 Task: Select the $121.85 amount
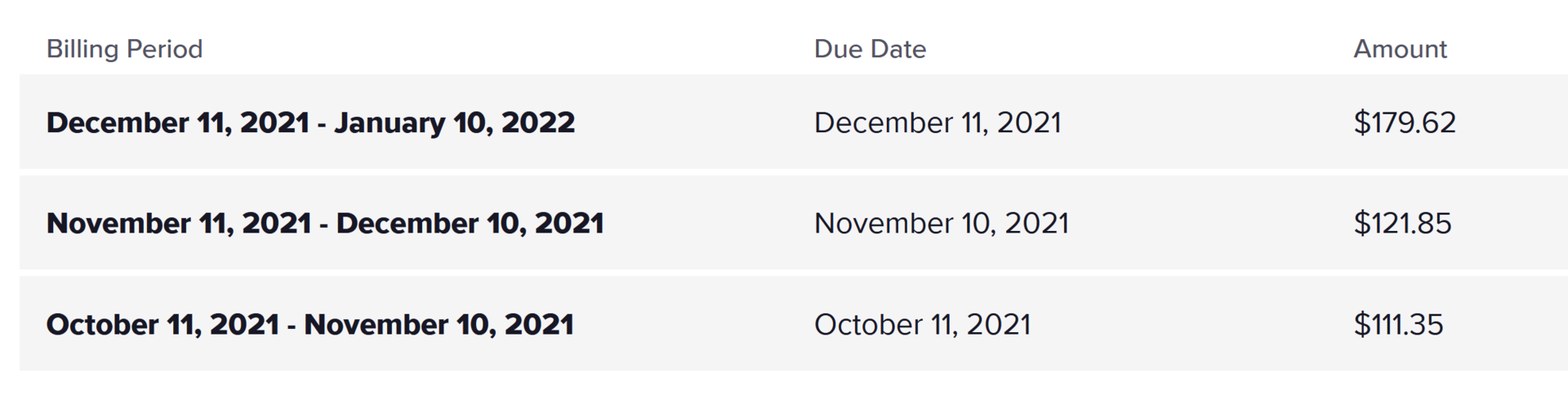click(x=1402, y=223)
